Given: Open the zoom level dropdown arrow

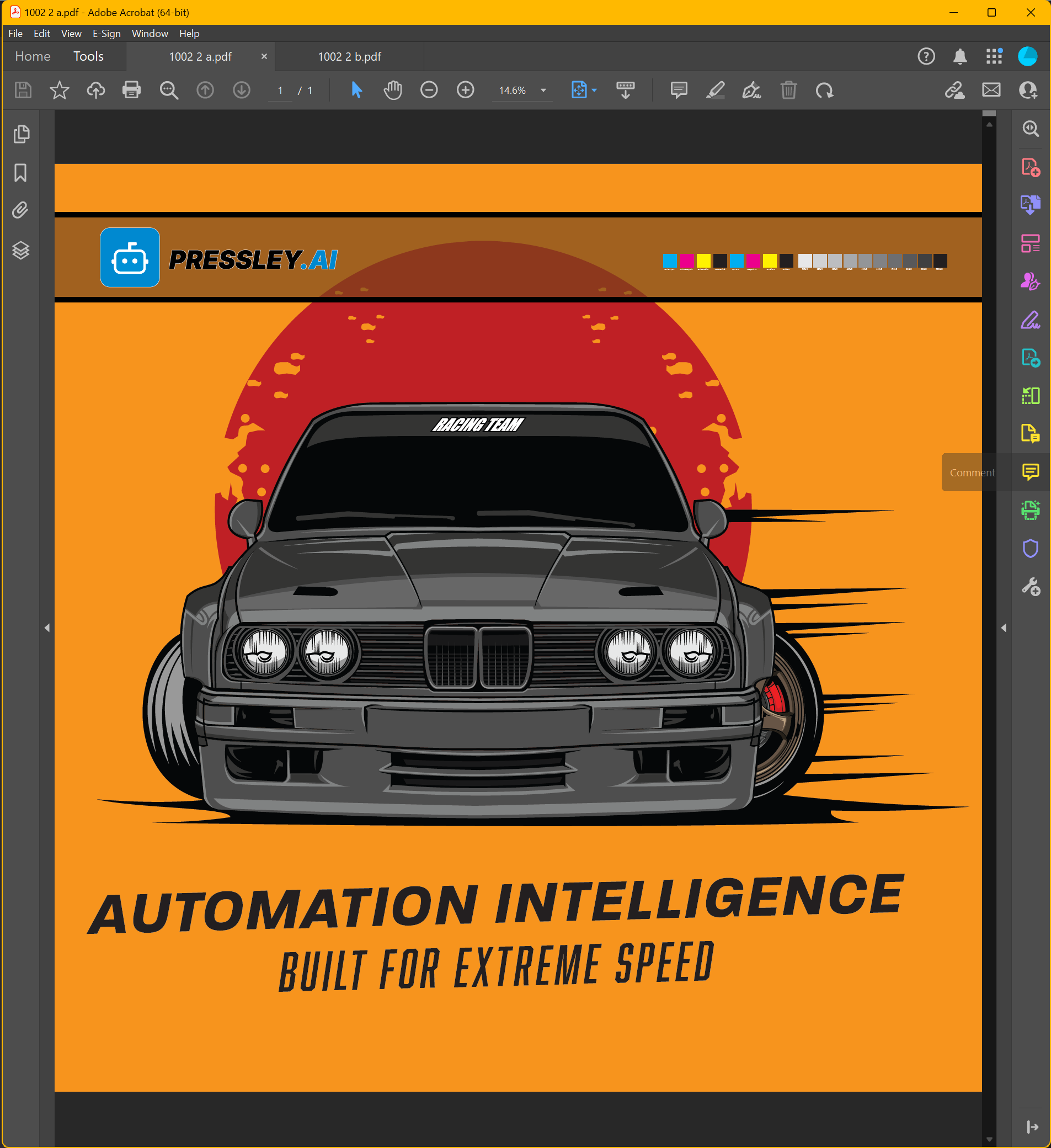Looking at the screenshot, I should [x=543, y=91].
